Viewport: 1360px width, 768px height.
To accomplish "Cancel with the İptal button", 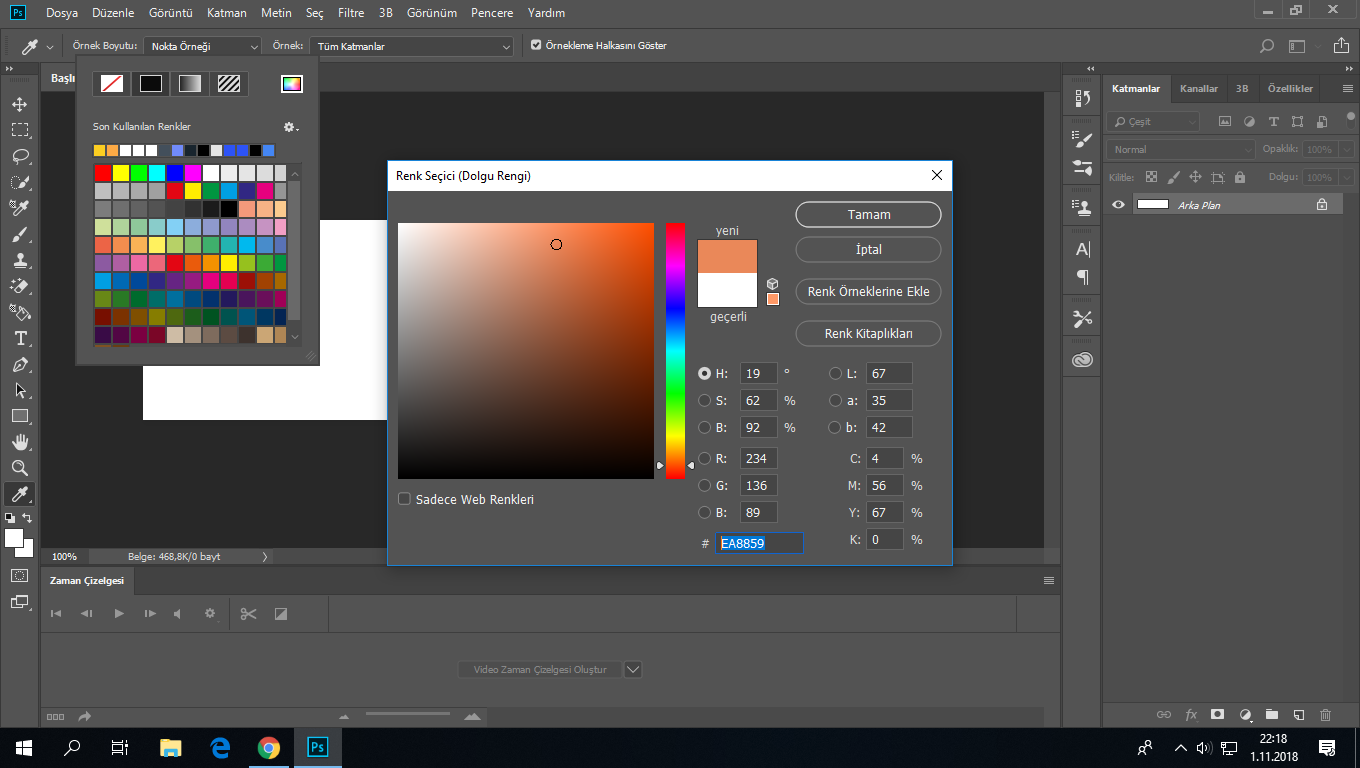I will coord(869,250).
